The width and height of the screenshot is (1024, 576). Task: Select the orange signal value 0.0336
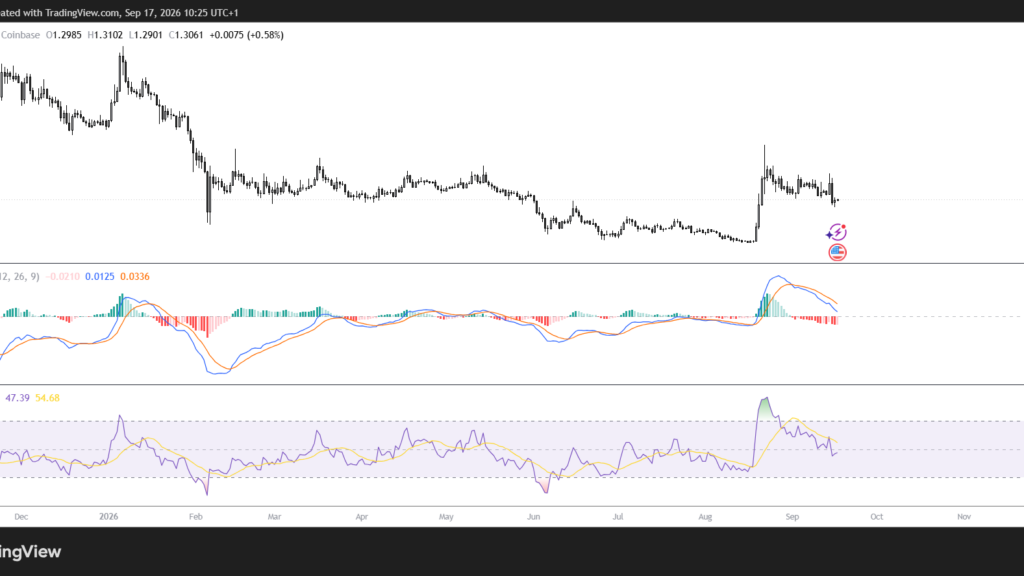(135, 277)
